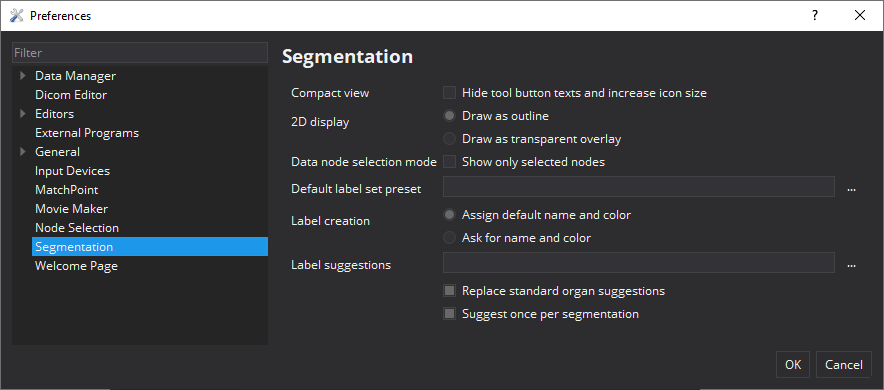Choose Ask for name and color
This screenshot has width=884, height=390.
tap(449, 238)
